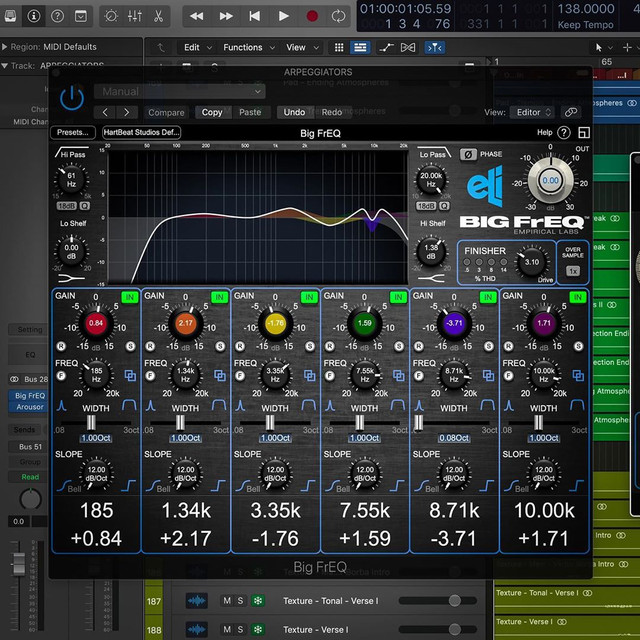Click go to beginning transport button
Viewport: 640px width, 640px height.
254,16
